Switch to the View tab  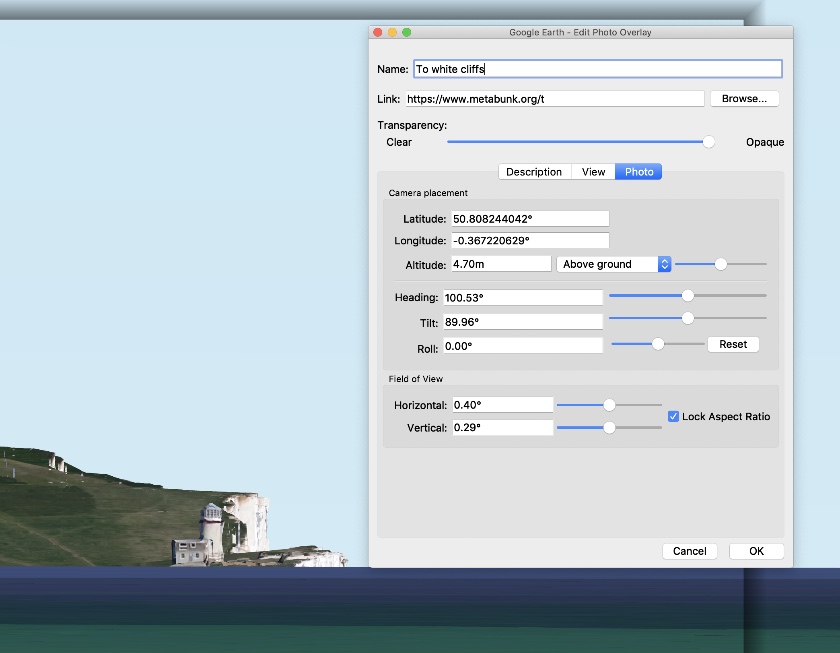pos(593,172)
